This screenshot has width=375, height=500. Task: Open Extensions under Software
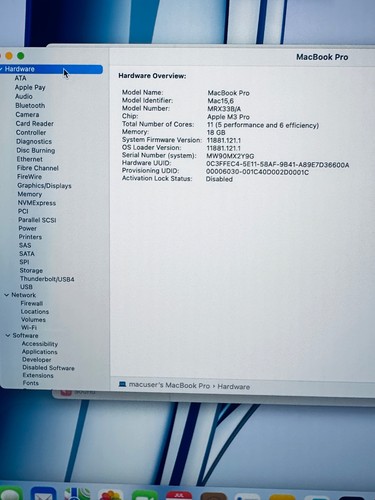[x=38, y=375]
